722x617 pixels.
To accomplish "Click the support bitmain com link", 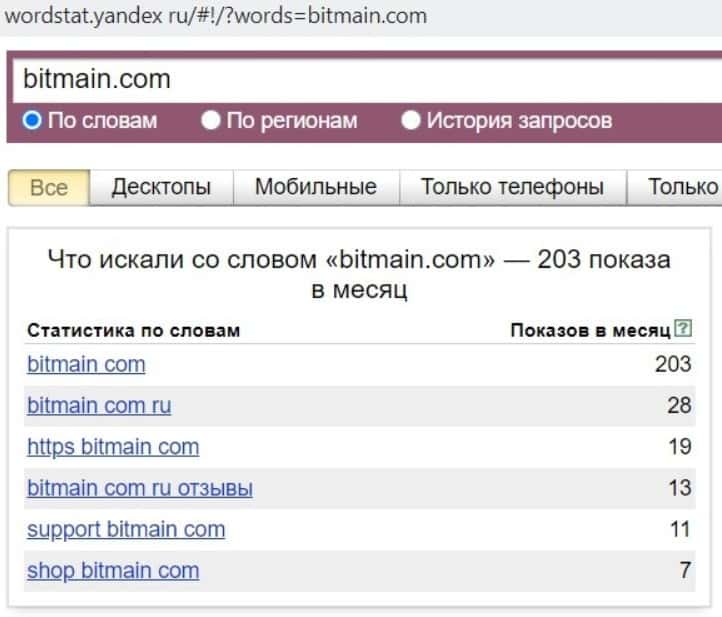I will 126,529.
